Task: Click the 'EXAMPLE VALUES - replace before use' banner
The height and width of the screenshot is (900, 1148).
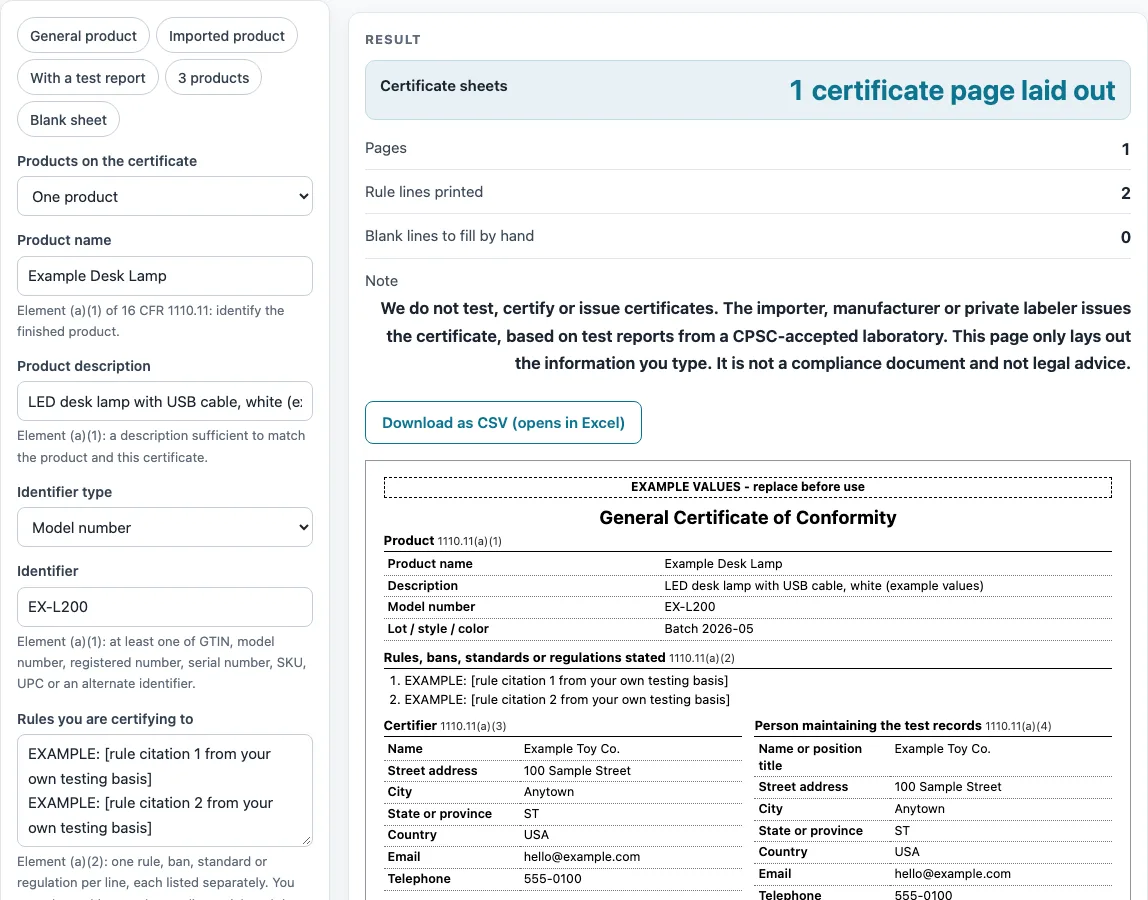Action: pos(748,487)
